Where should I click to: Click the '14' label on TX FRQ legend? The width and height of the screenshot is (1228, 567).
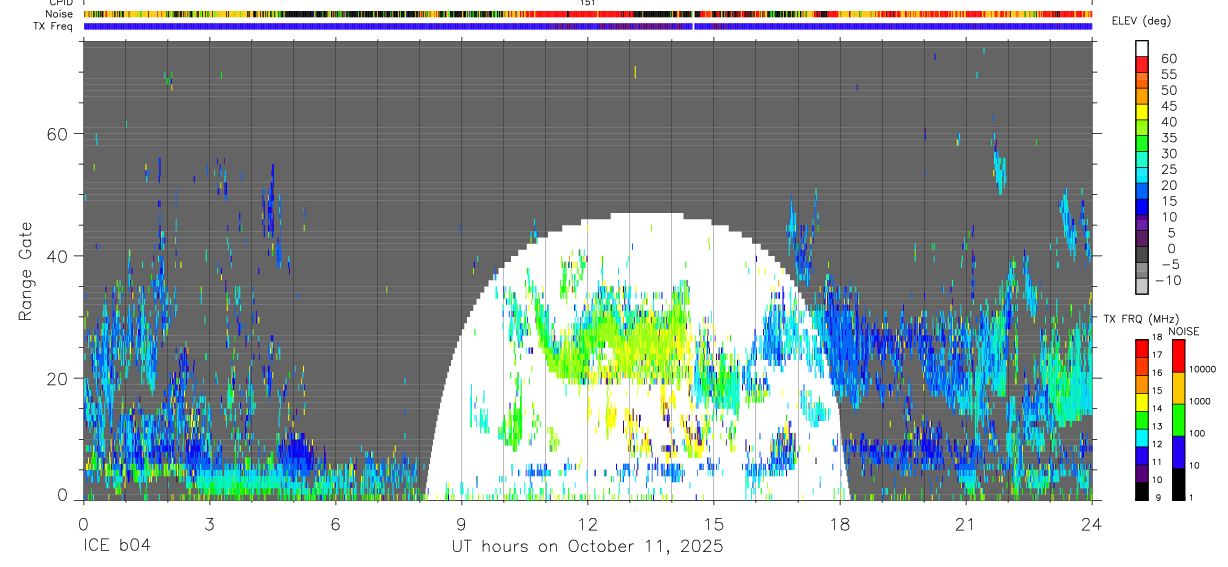[1157, 409]
